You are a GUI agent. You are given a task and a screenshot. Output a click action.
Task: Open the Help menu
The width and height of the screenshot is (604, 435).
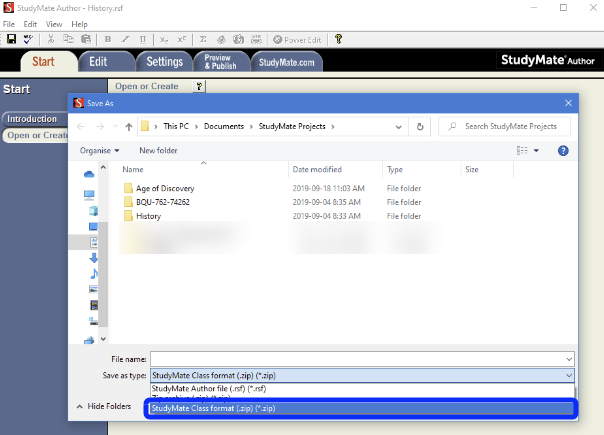point(79,24)
